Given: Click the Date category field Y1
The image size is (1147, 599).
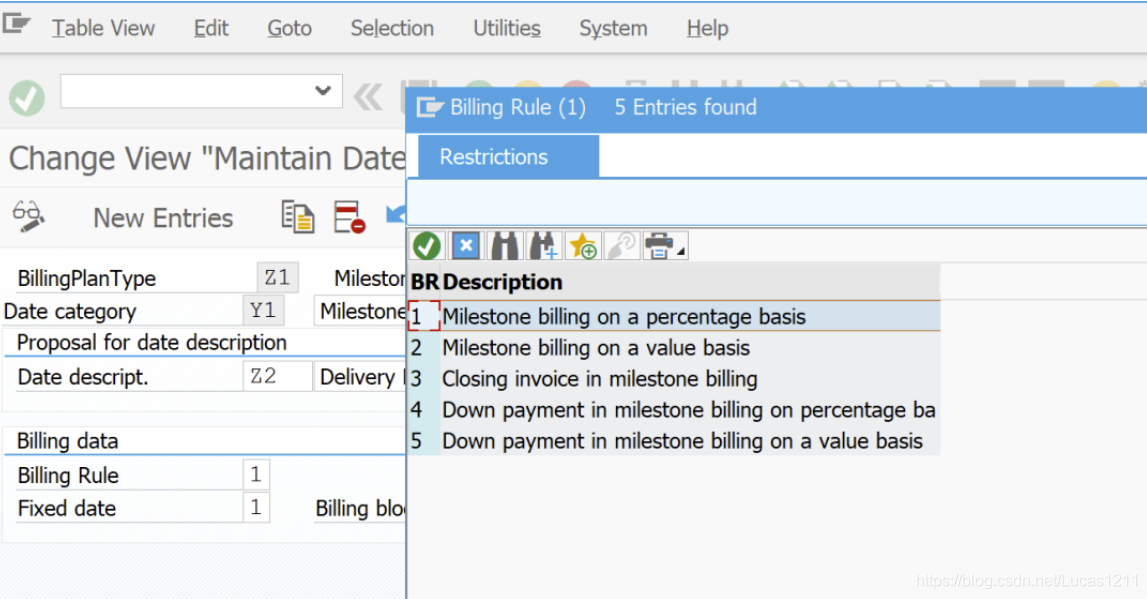Looking at the screenshot, I should 263,310.
